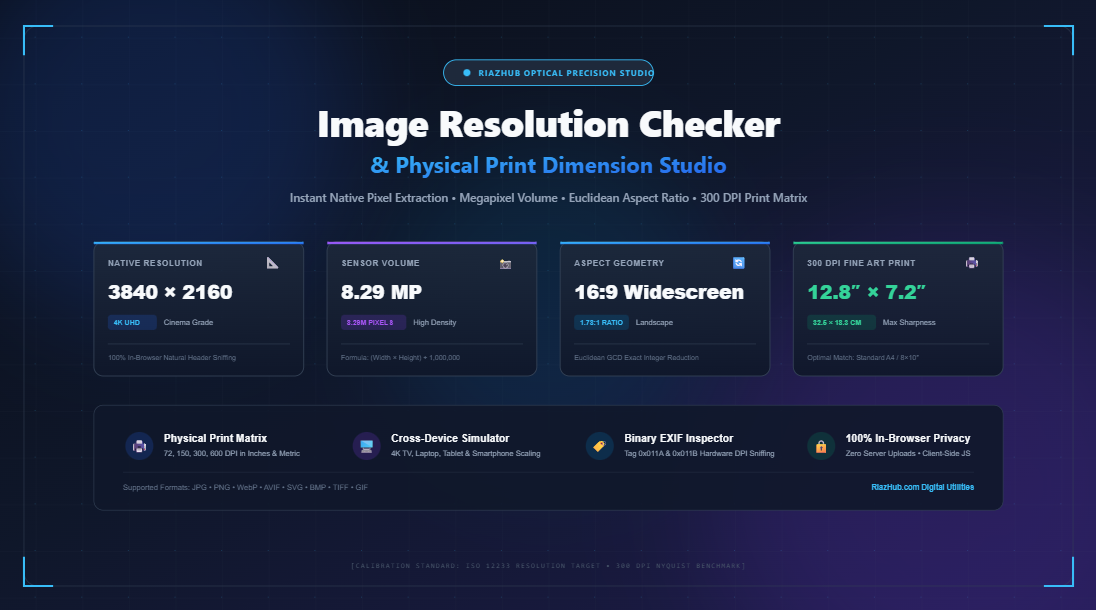Click the ruler icon in Native Resolution card

point(273,263)
